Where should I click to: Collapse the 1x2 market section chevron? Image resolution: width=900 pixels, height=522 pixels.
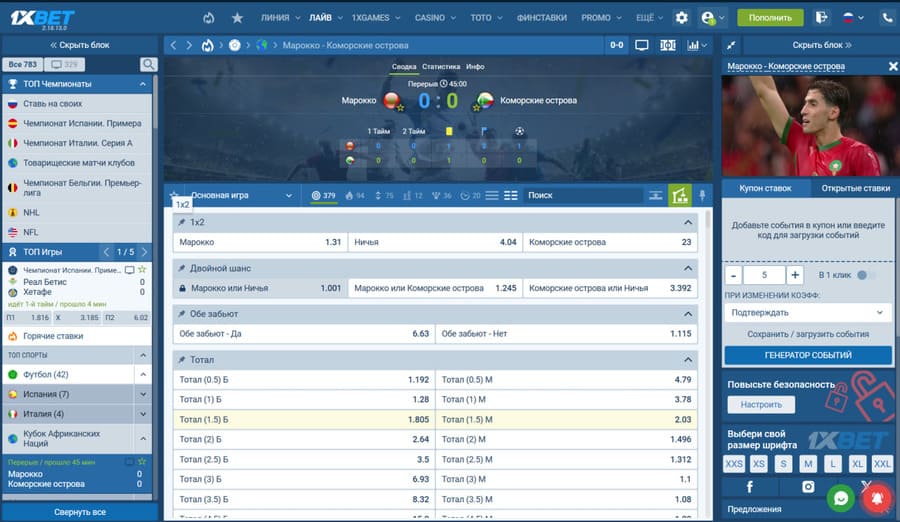pyautogui.click(x=688, y=222)
